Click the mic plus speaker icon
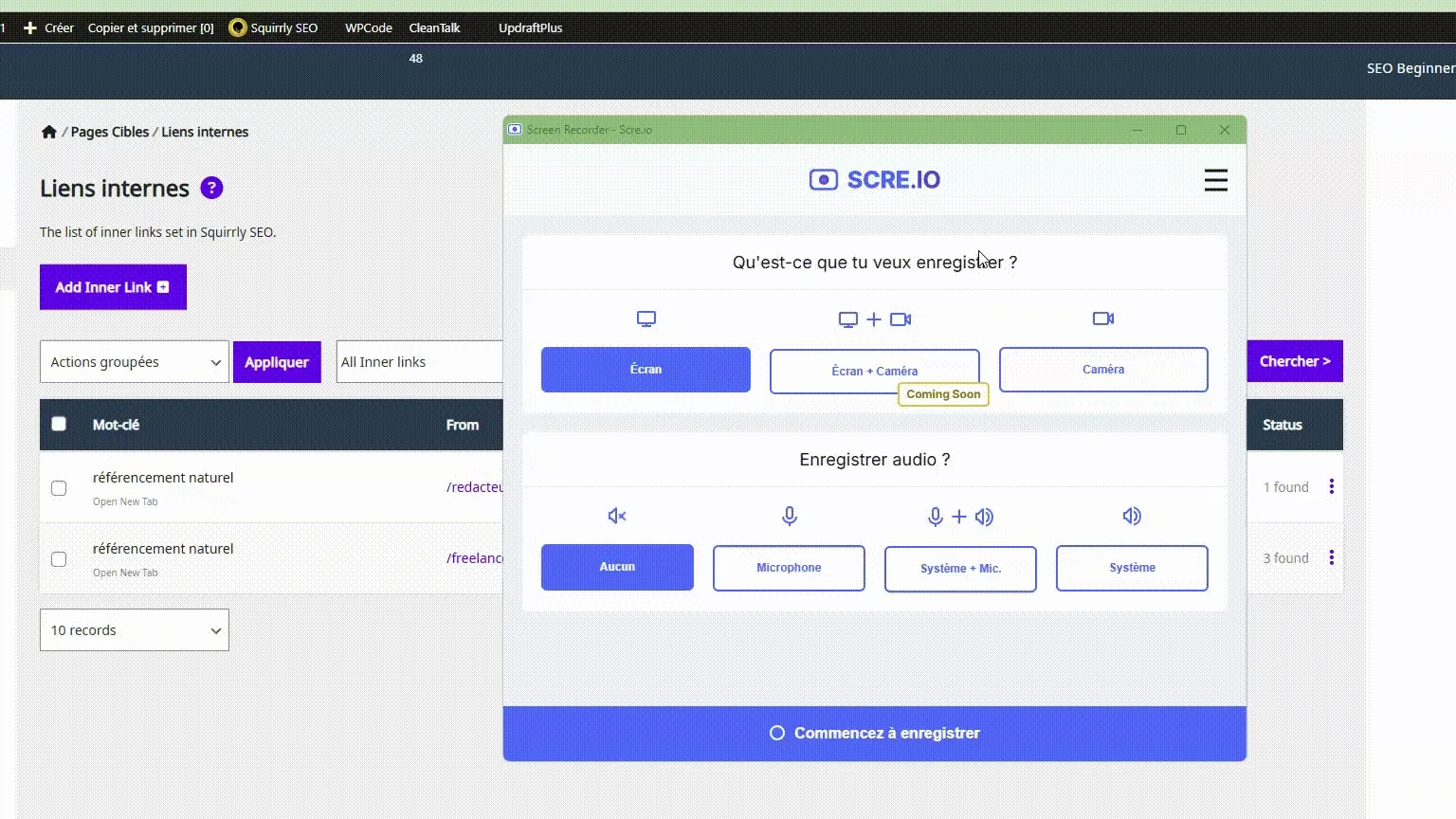1456x819 pixels. tap(960, 517)
